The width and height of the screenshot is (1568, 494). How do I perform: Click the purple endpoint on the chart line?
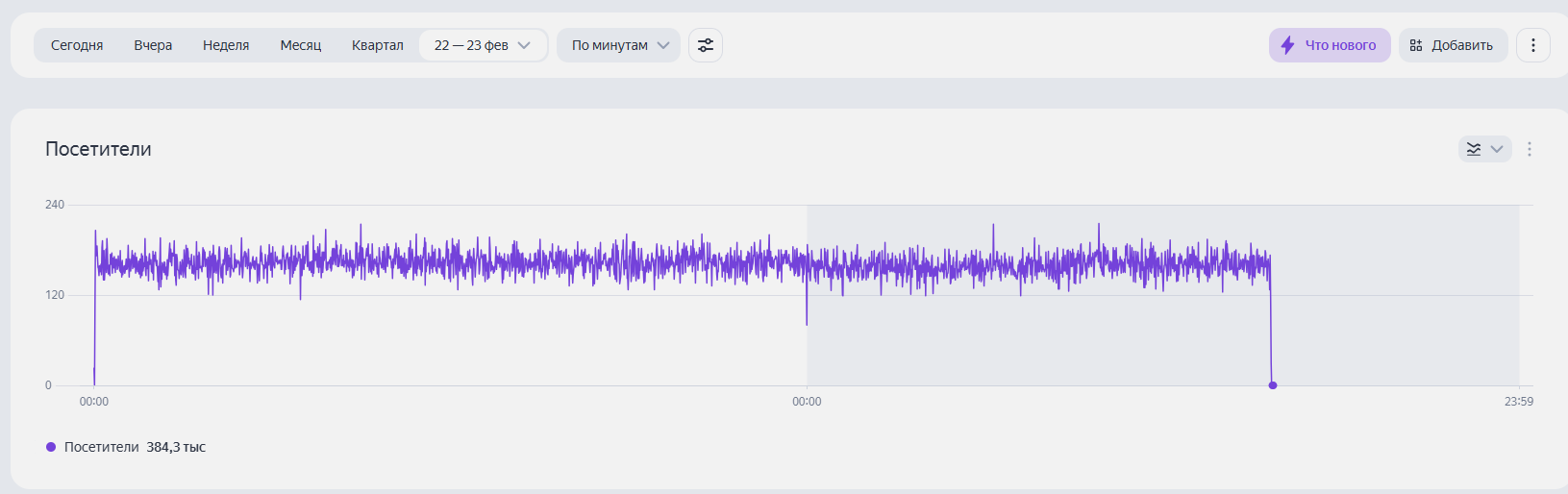(1273, 385)
